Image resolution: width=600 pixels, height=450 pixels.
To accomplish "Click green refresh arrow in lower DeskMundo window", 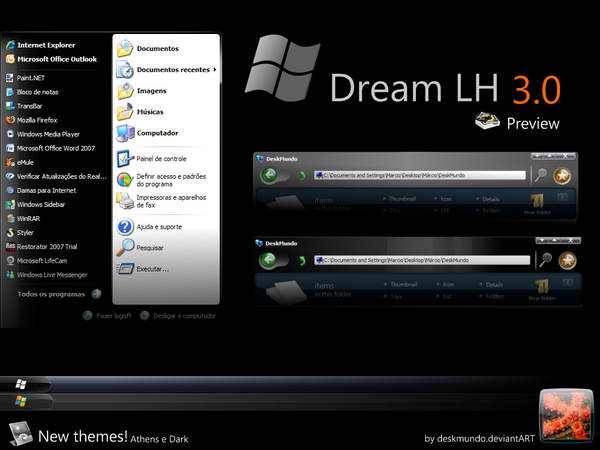I will point(302,261).
